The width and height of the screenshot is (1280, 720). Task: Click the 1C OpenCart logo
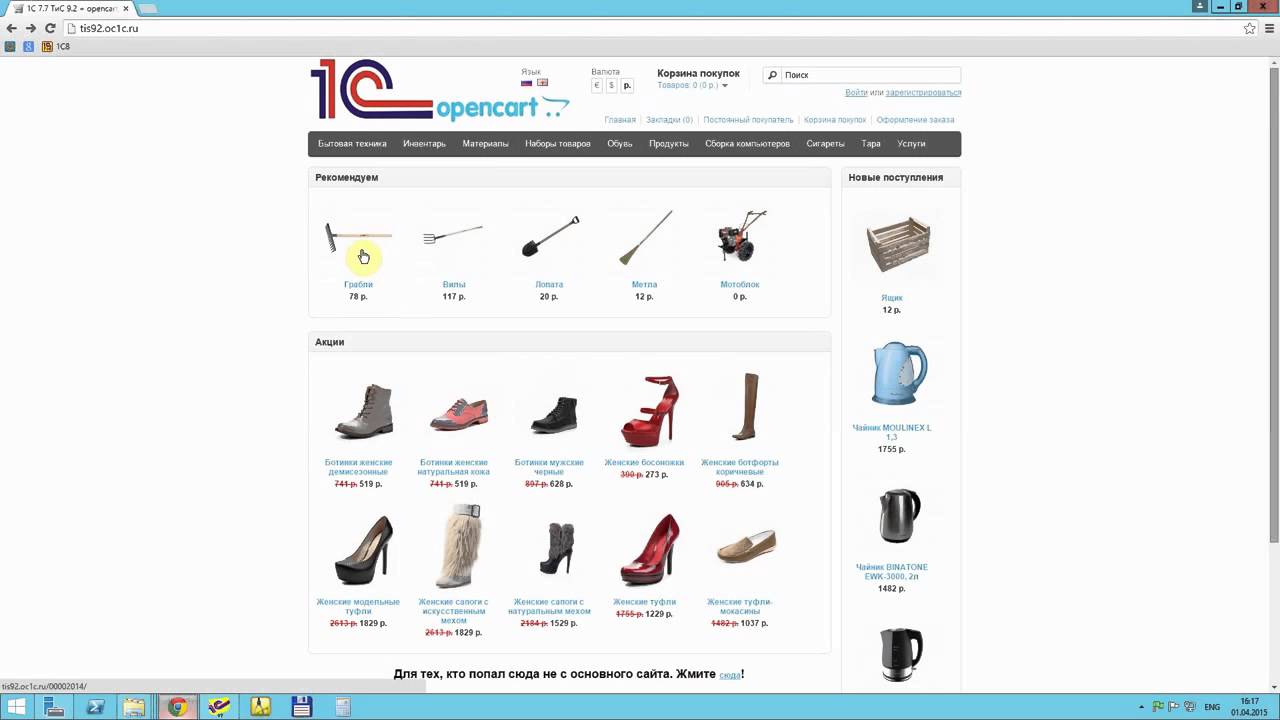(x=439, y=90)
